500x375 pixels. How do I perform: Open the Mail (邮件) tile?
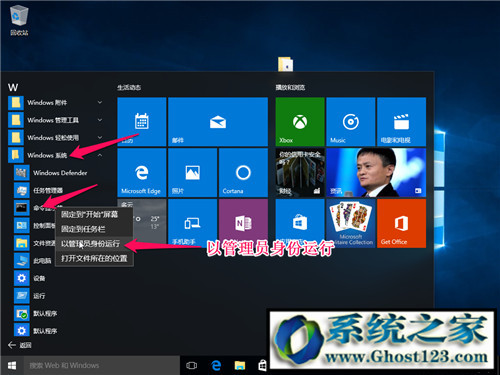pos(218,122)
